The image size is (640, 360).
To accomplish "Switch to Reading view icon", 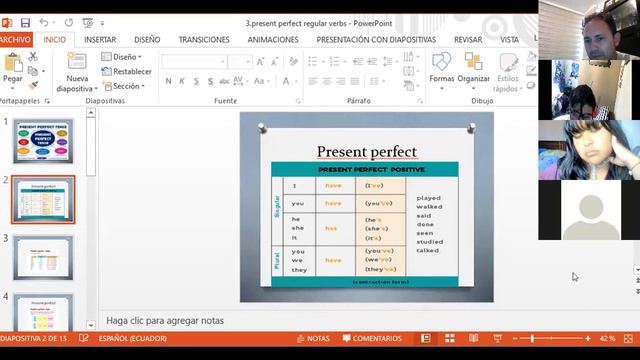I will click(473, 338).
